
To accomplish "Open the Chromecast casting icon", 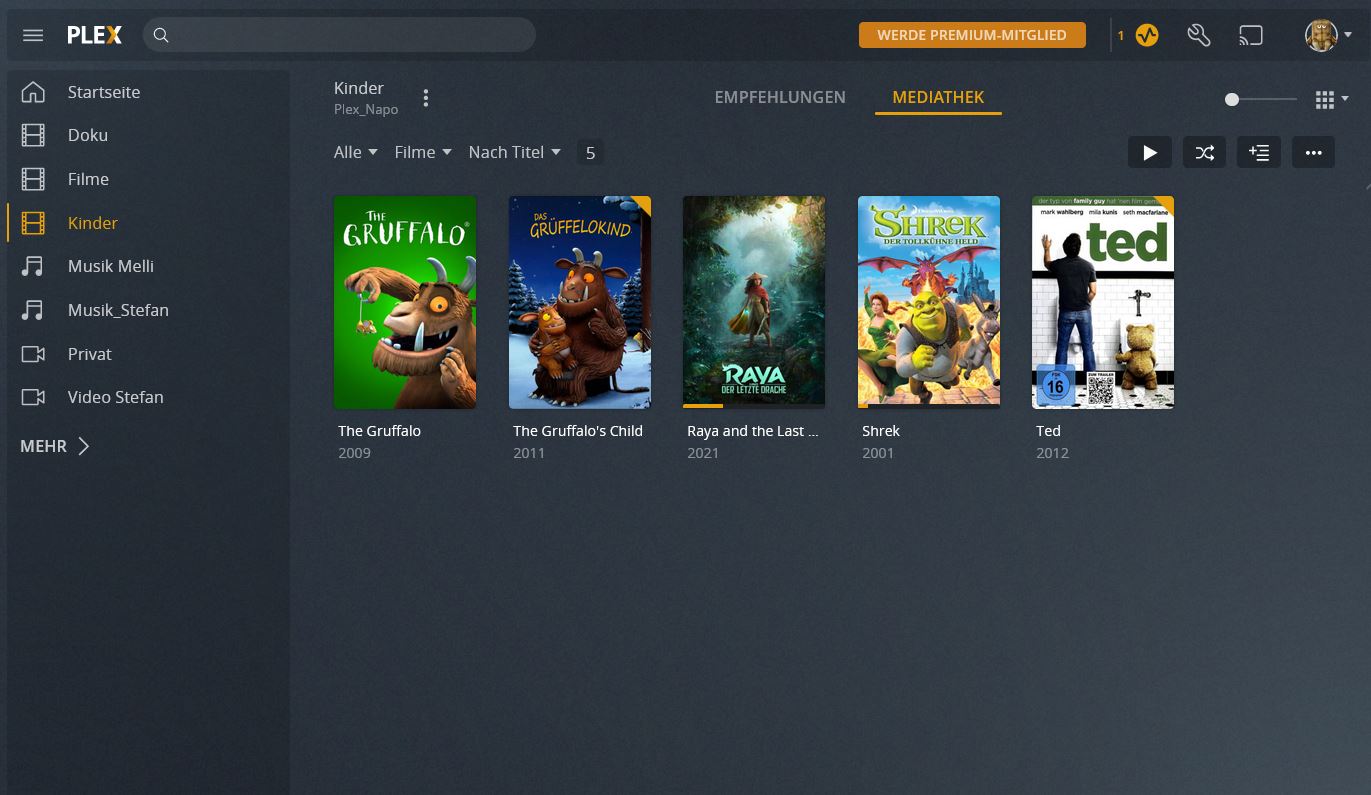I will click(x=1251, y=35).
